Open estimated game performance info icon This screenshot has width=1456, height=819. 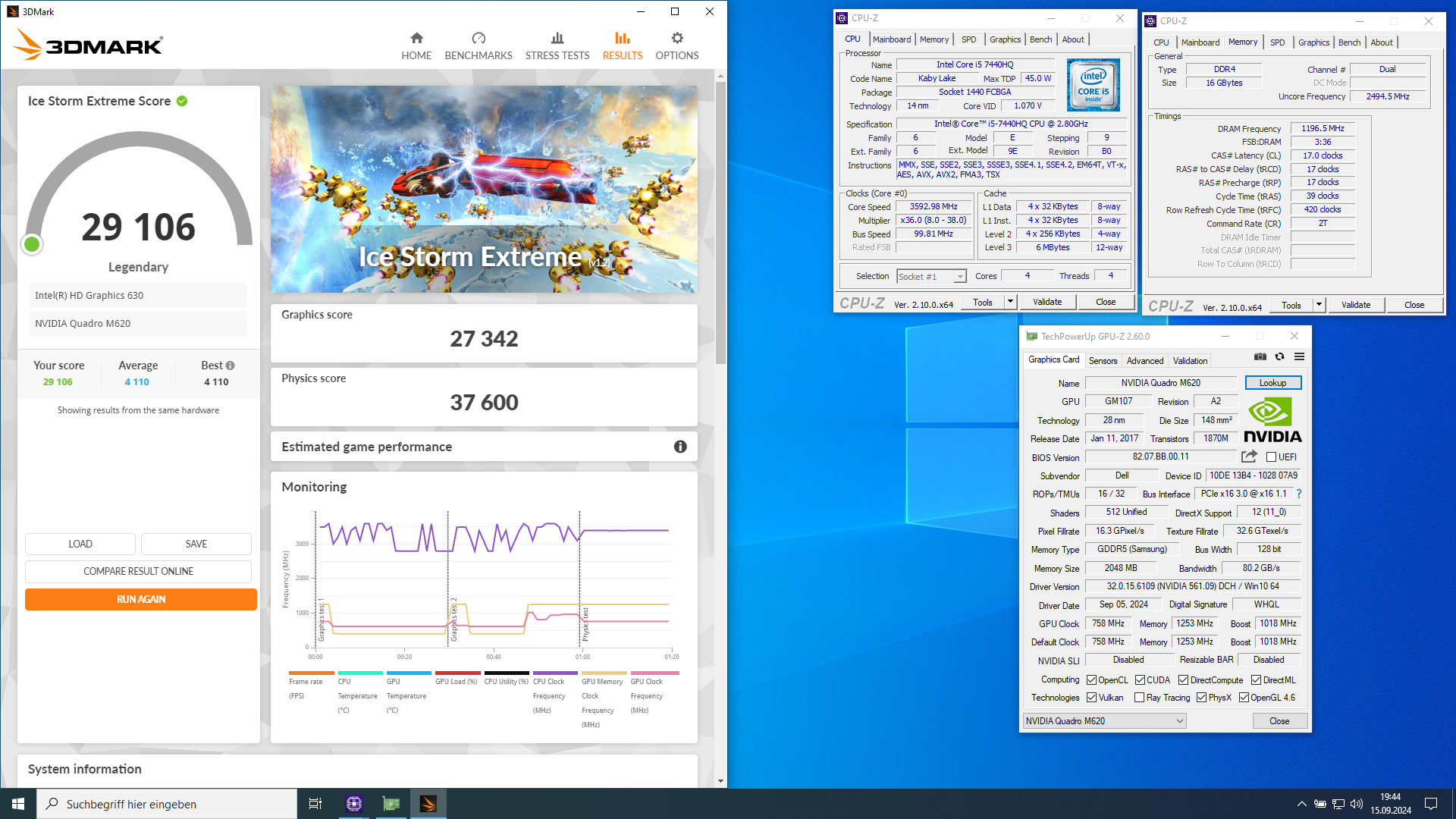680,447
